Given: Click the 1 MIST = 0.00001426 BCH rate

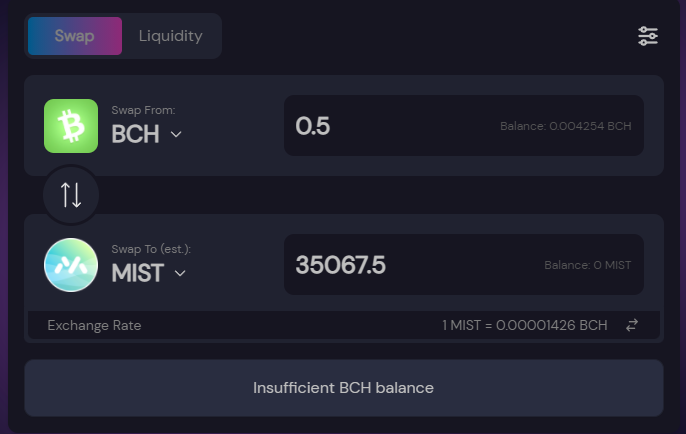Looking at the screenshot, I should tap(525, 325).
